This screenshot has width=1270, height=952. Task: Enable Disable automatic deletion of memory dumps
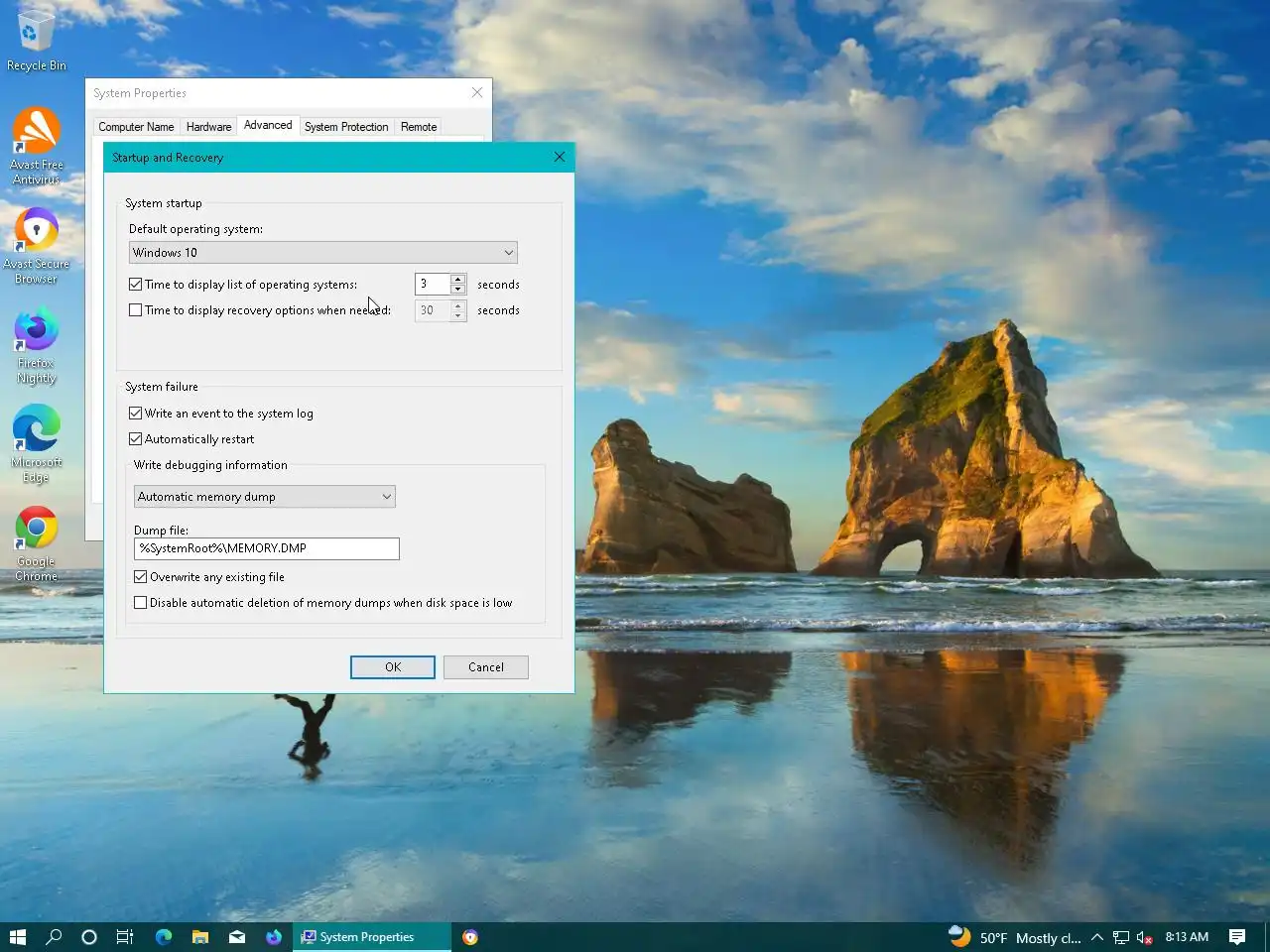tap(141, 603)
